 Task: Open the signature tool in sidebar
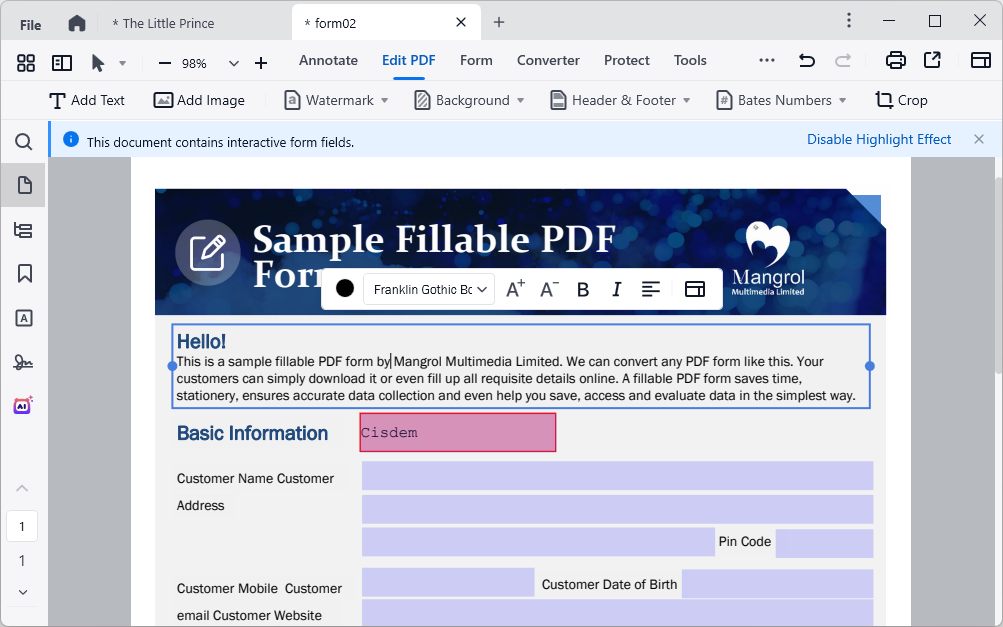tap(24, 361)
